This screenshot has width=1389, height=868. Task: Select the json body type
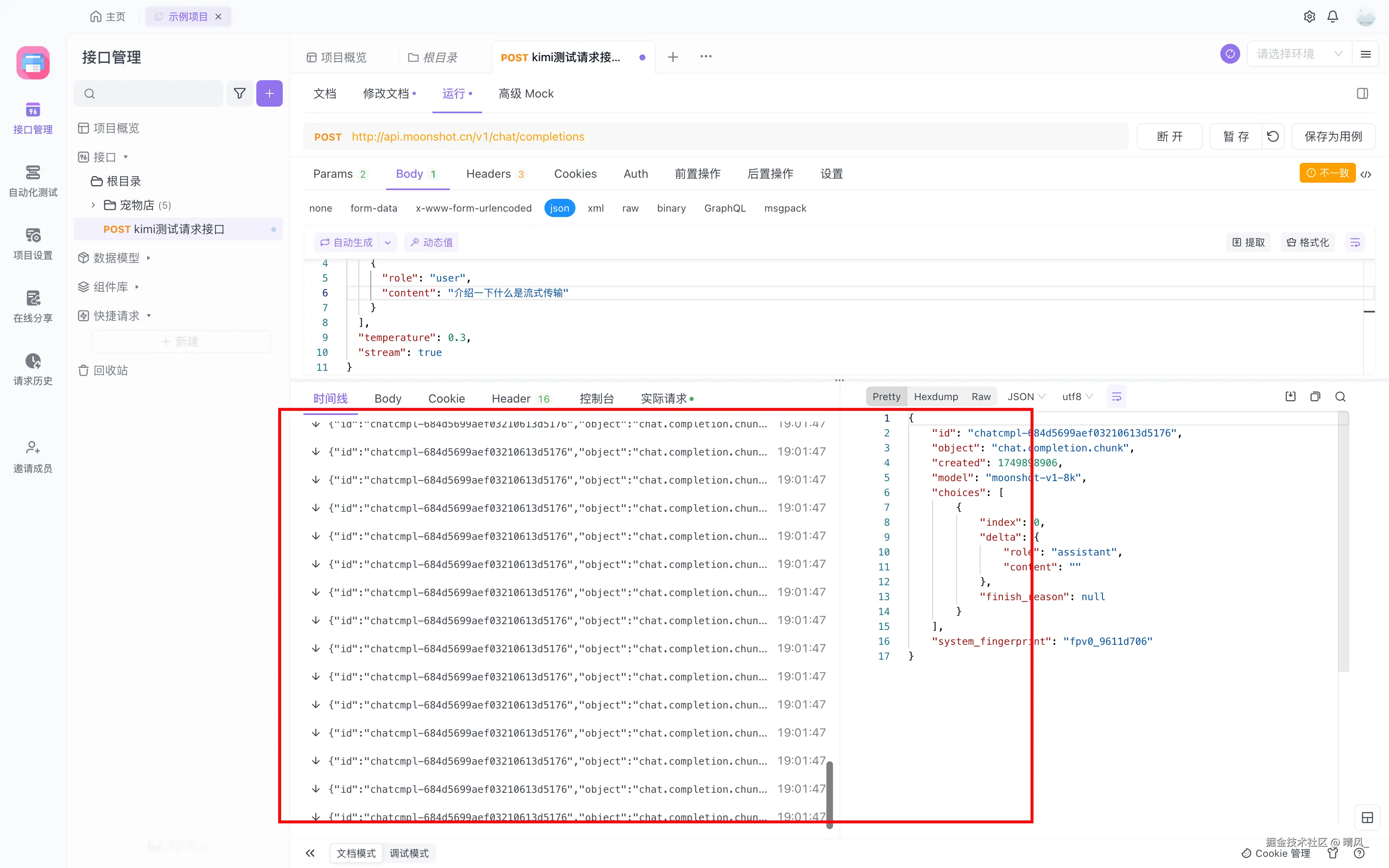pyautogui.click(x=559, y=208)
